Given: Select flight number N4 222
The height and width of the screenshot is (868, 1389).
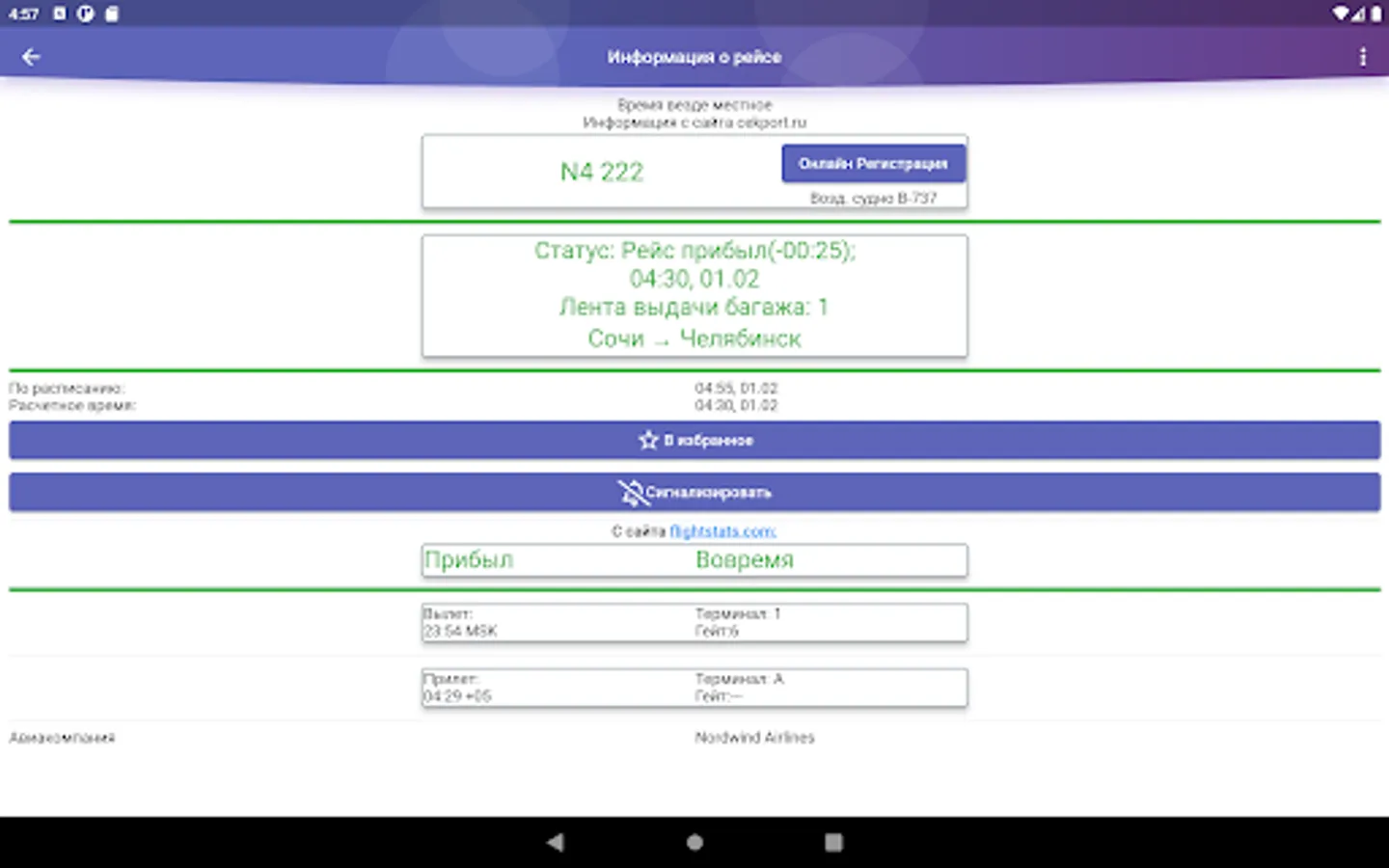Looking at the screenshot, I should tap(602, 172).
